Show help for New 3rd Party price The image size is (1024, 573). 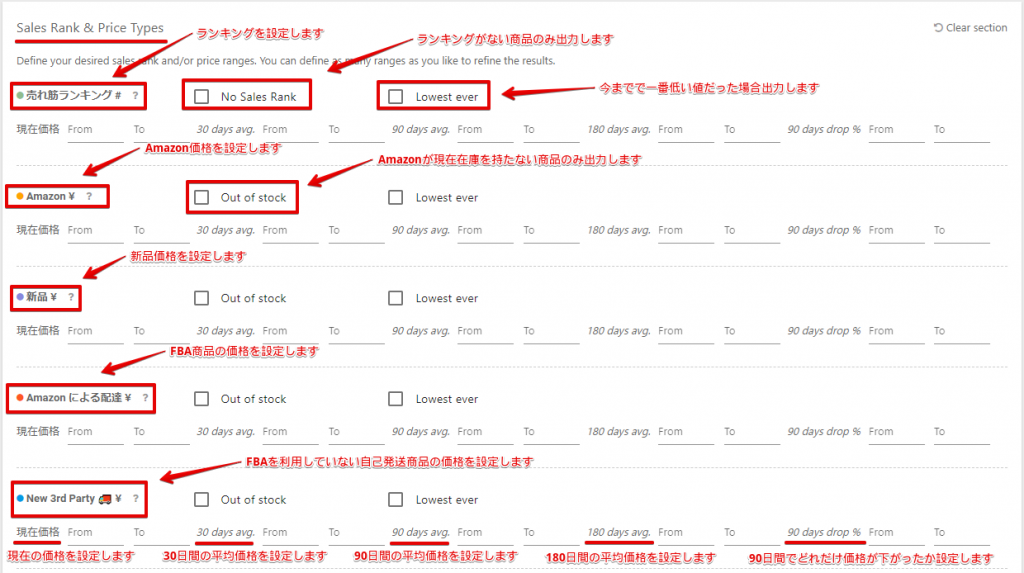[136, 499]
